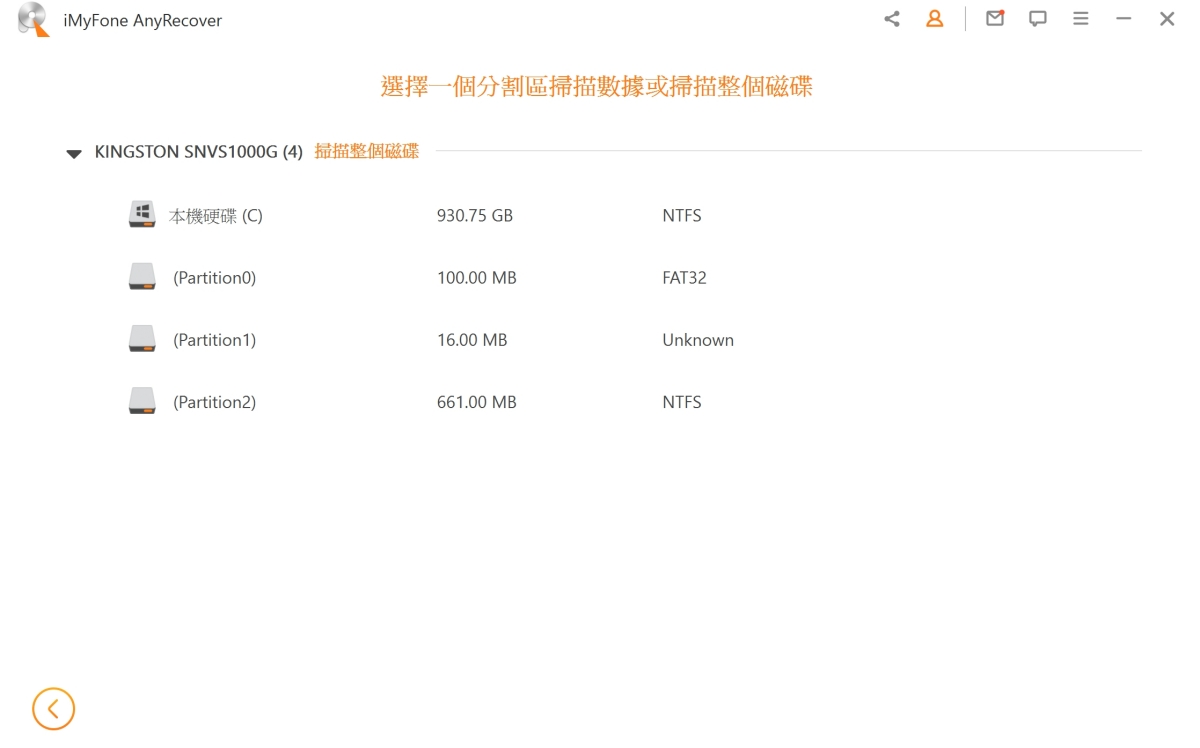
Task: Click the Partition2 drive icon
Action: [142, 402]
